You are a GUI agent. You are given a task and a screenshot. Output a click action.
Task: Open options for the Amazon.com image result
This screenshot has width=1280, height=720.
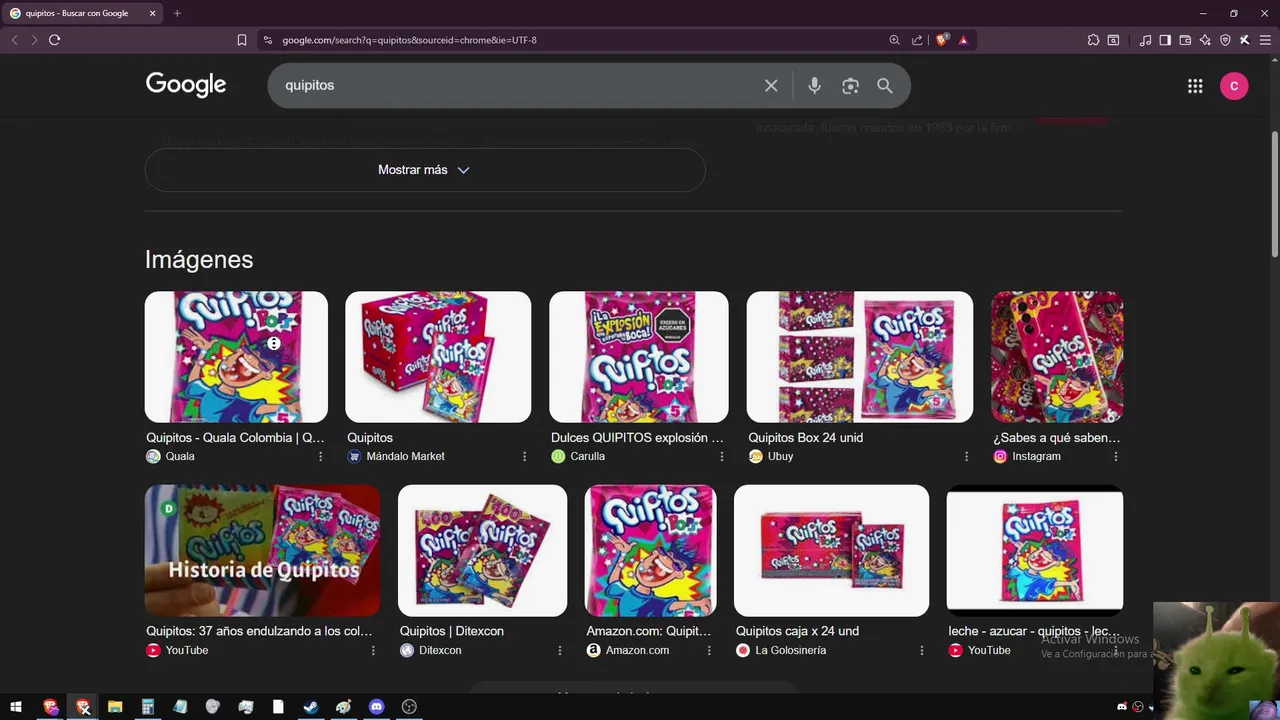(x=709, y=650)
